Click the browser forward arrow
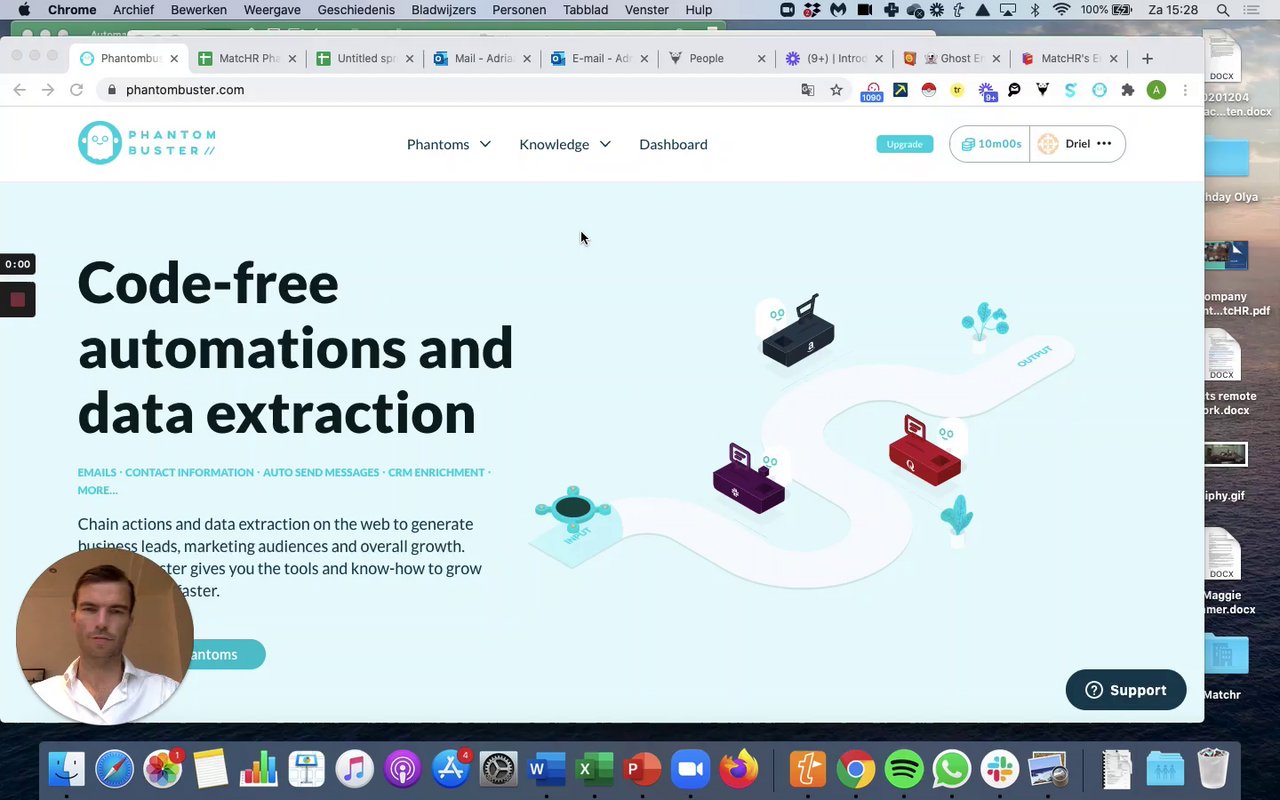Viewport: 1280px width, 800px height. click(47, 90)
